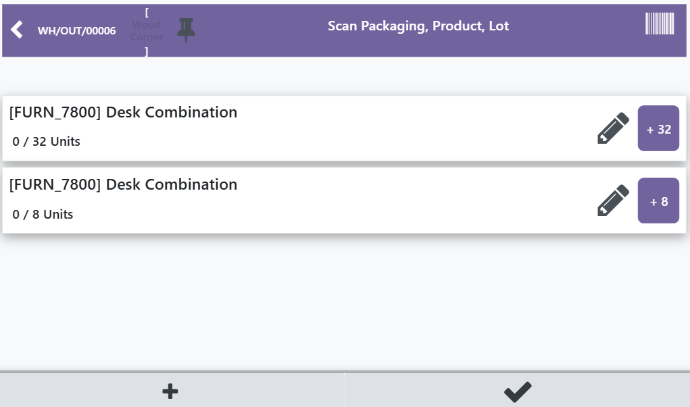Click blank space in the 8-unit line card

point(400,202)
